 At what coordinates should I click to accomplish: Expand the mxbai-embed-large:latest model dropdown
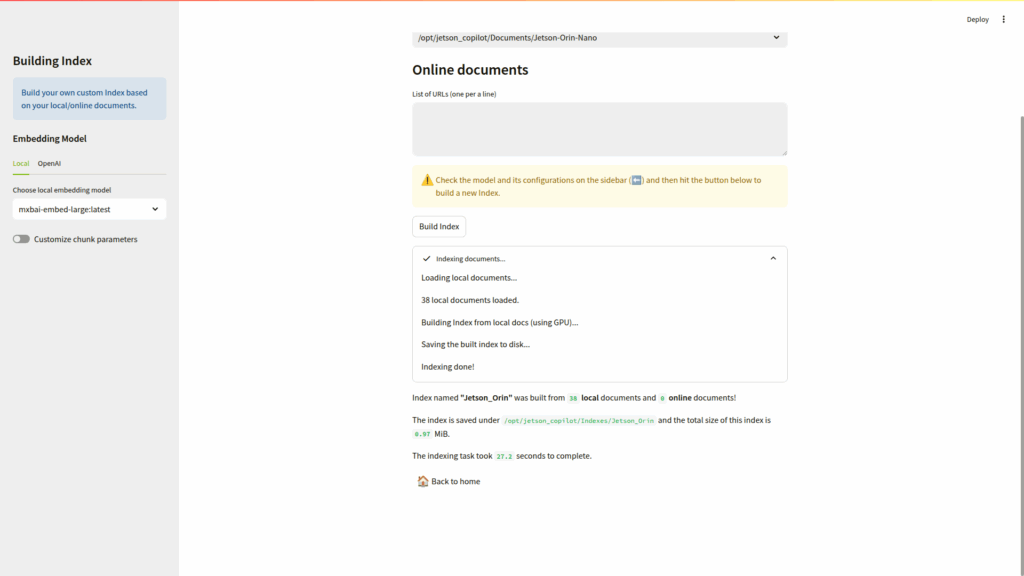[89, 209]
